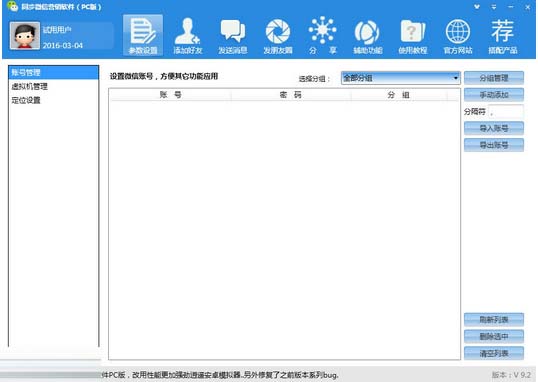The width and height of the screenshot is (538, 382).
Task: Click the 导入账号 button
Action: click(494, 128)
